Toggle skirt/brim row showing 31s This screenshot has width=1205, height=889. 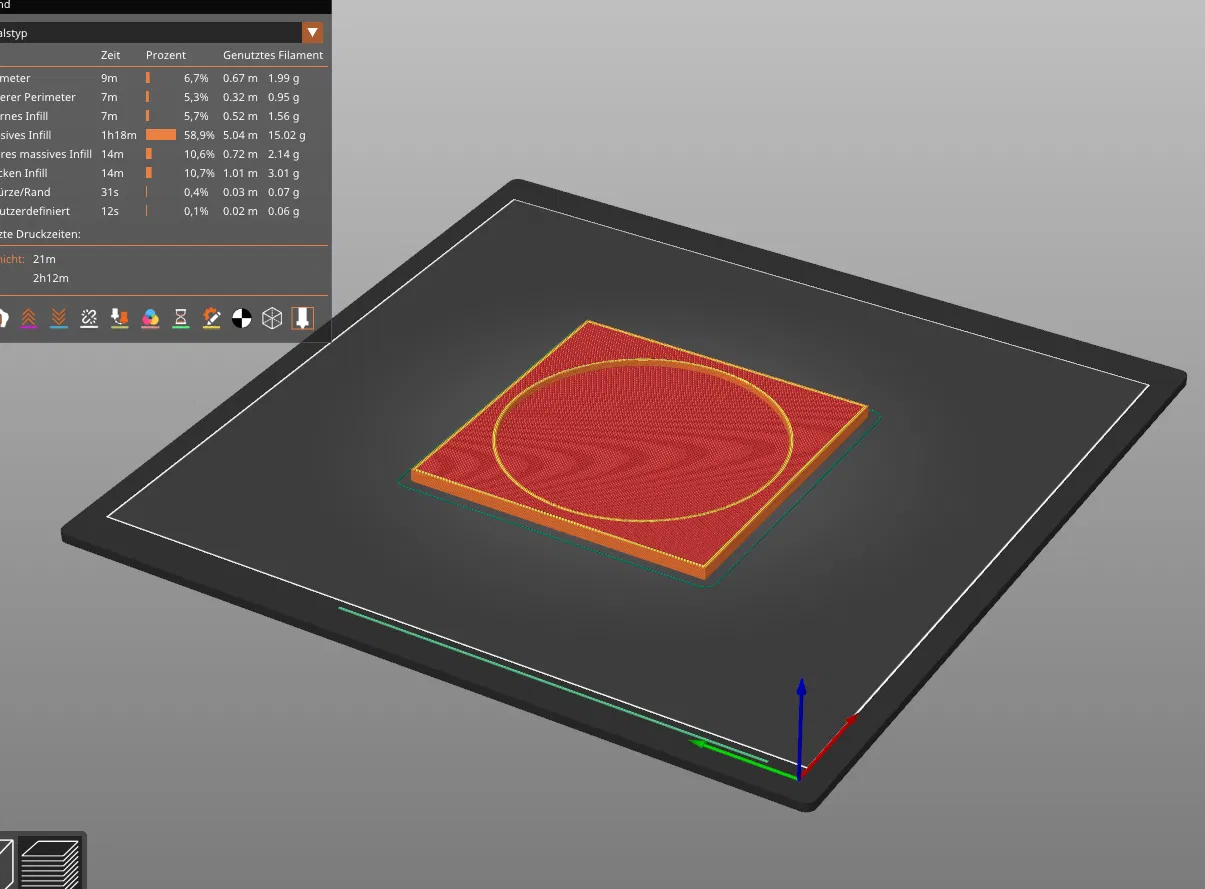click(x=162, y=192)
